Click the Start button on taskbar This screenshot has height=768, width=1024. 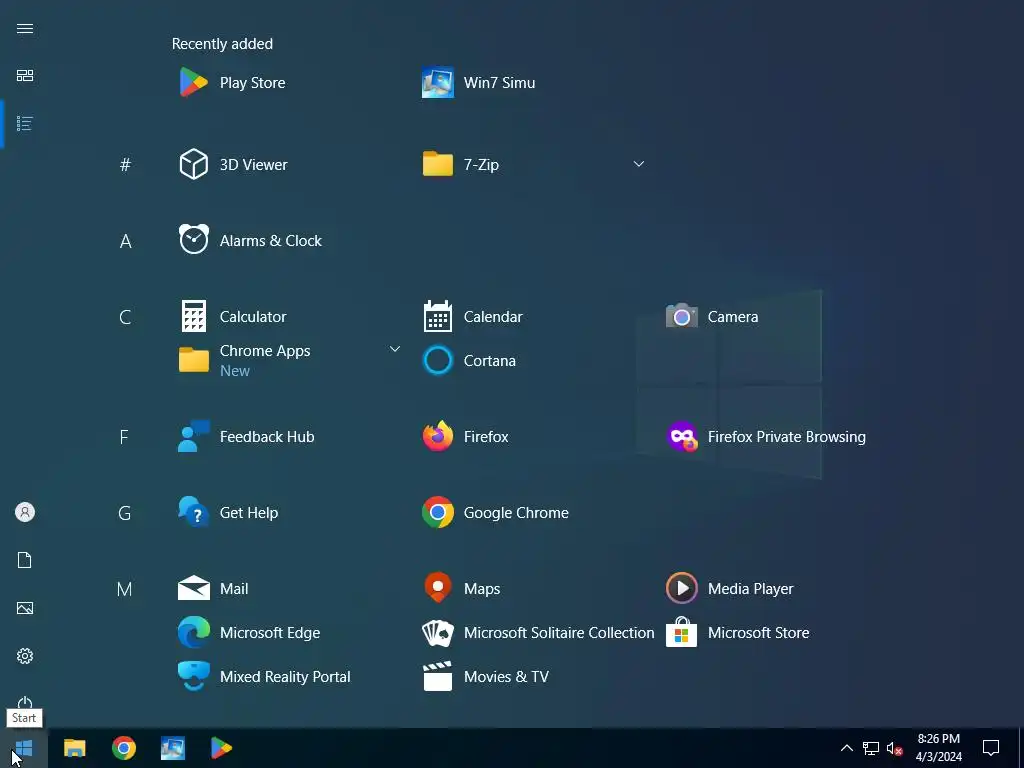[24, 748]
